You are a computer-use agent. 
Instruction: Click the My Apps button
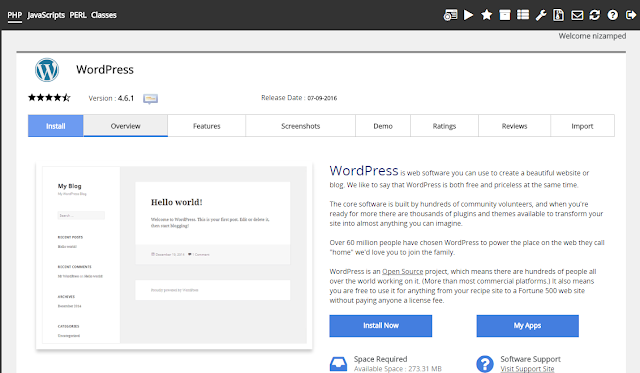coord(527,326)
